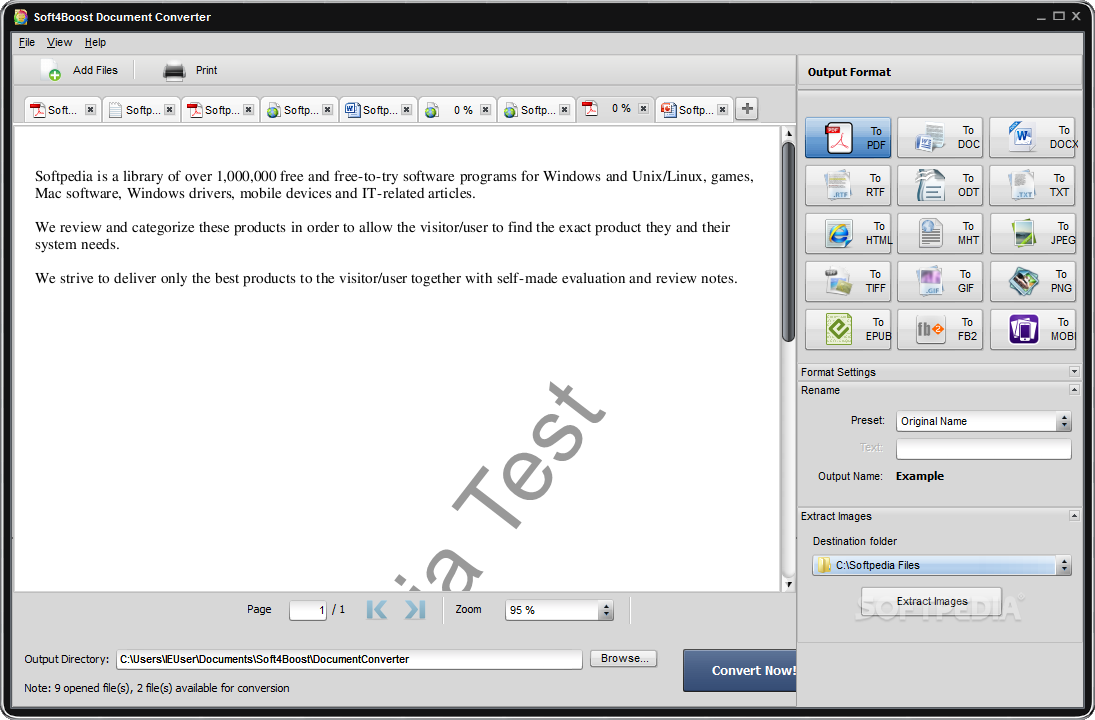Go to the last page arrow

pyautogui.click(x=415, y=610)
